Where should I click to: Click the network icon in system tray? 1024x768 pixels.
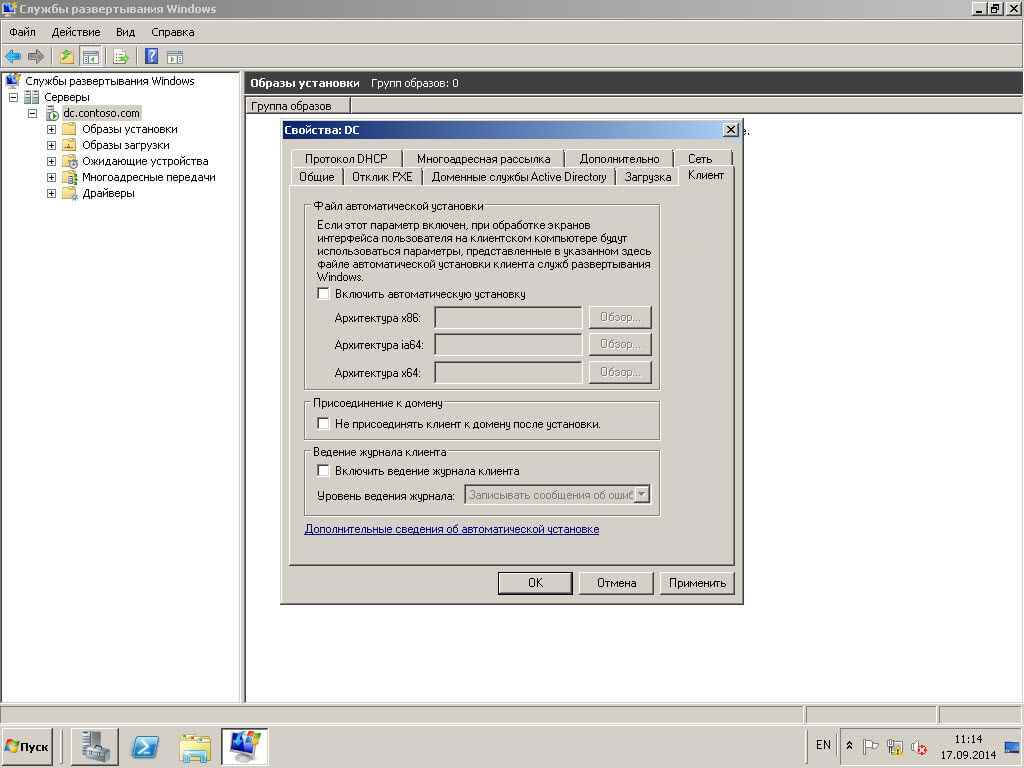point(895,746)
